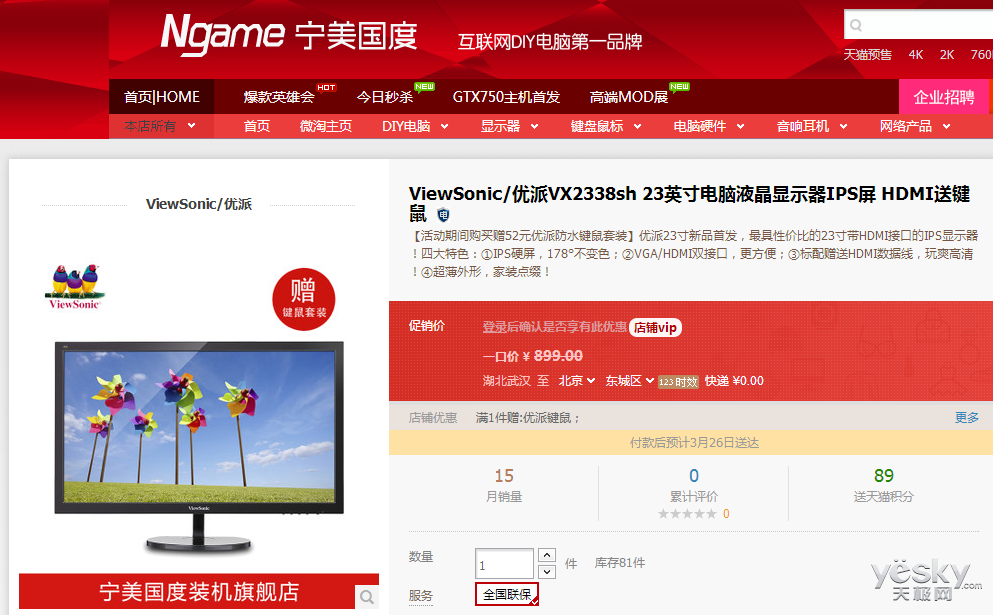Click the blue shield icon after product title

coord(443,215)
